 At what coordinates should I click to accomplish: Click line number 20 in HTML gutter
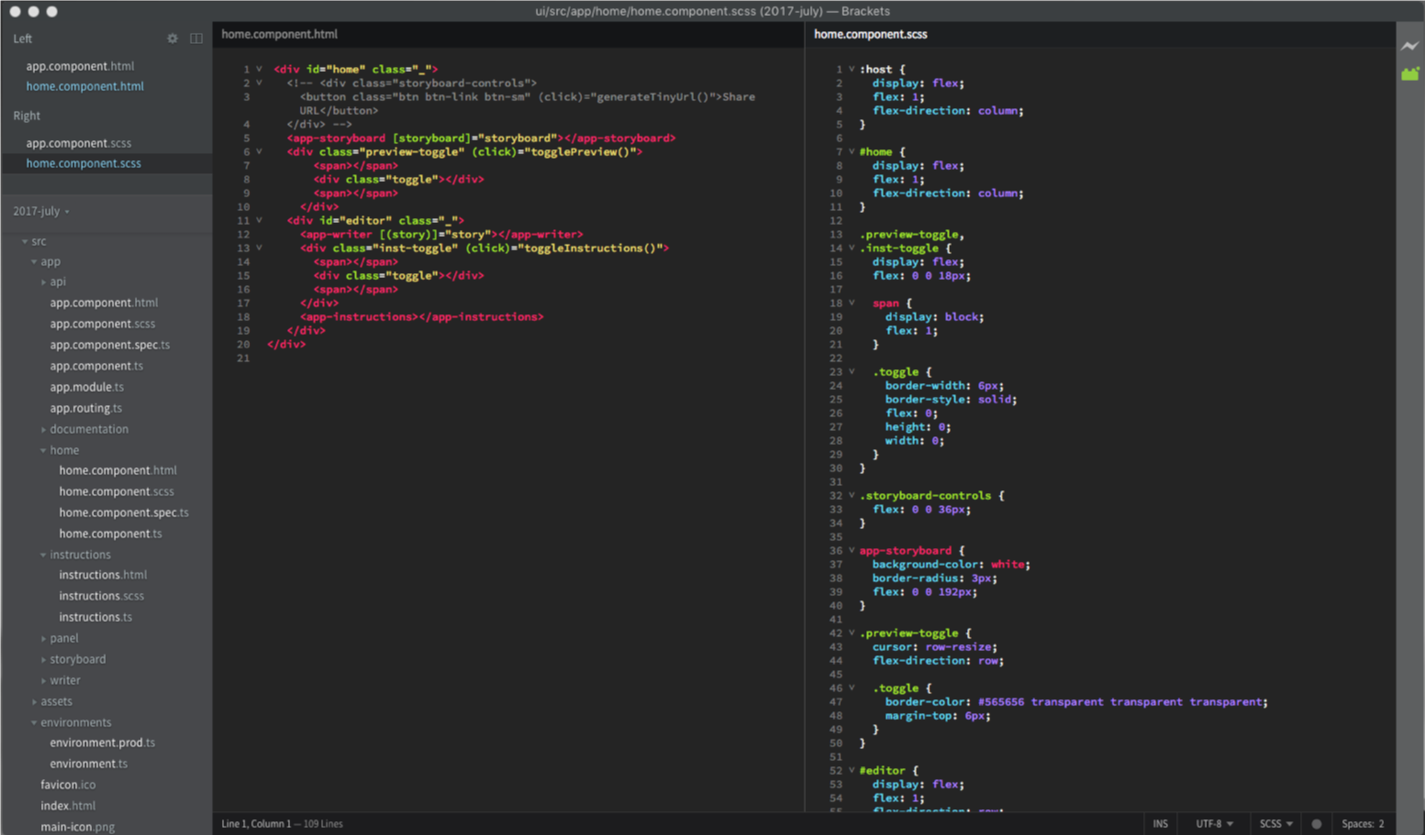pyautogui.click(x=243, y=344)
